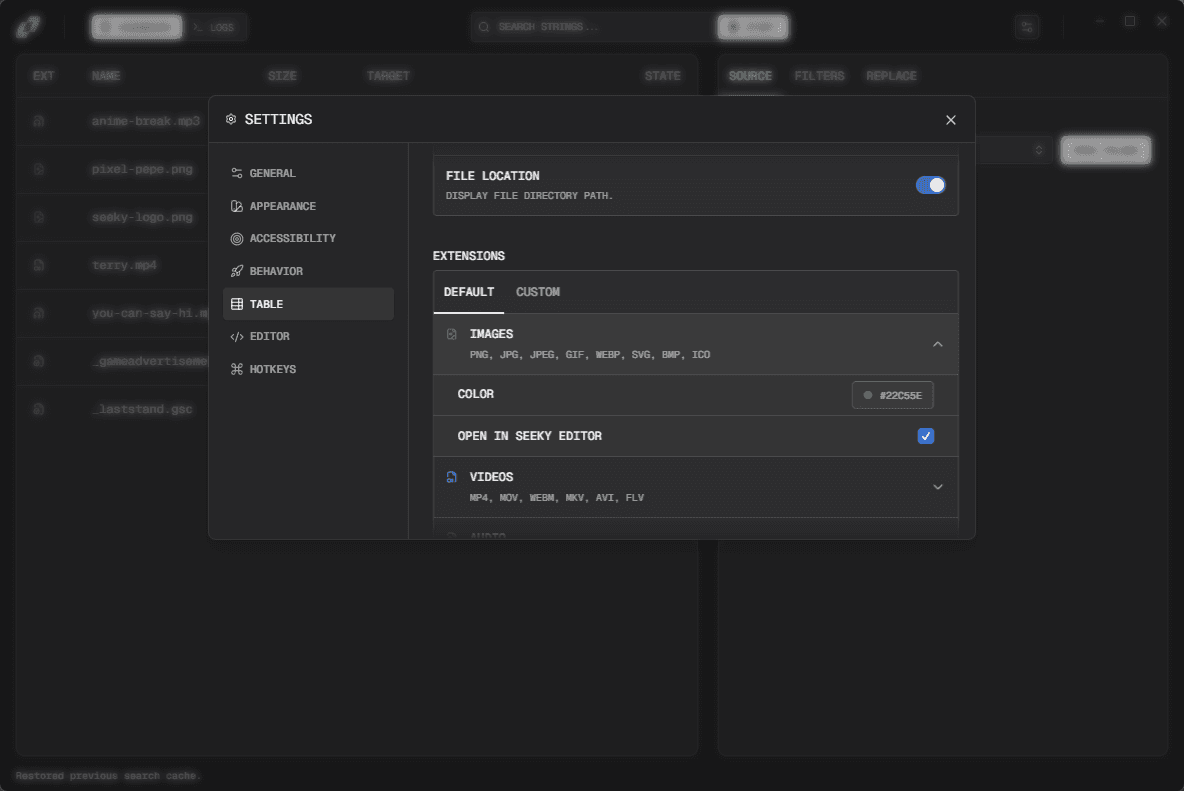Screen dimensions: 1184x791
Task: Click the Images file-type icon
Action: [452, 334]
